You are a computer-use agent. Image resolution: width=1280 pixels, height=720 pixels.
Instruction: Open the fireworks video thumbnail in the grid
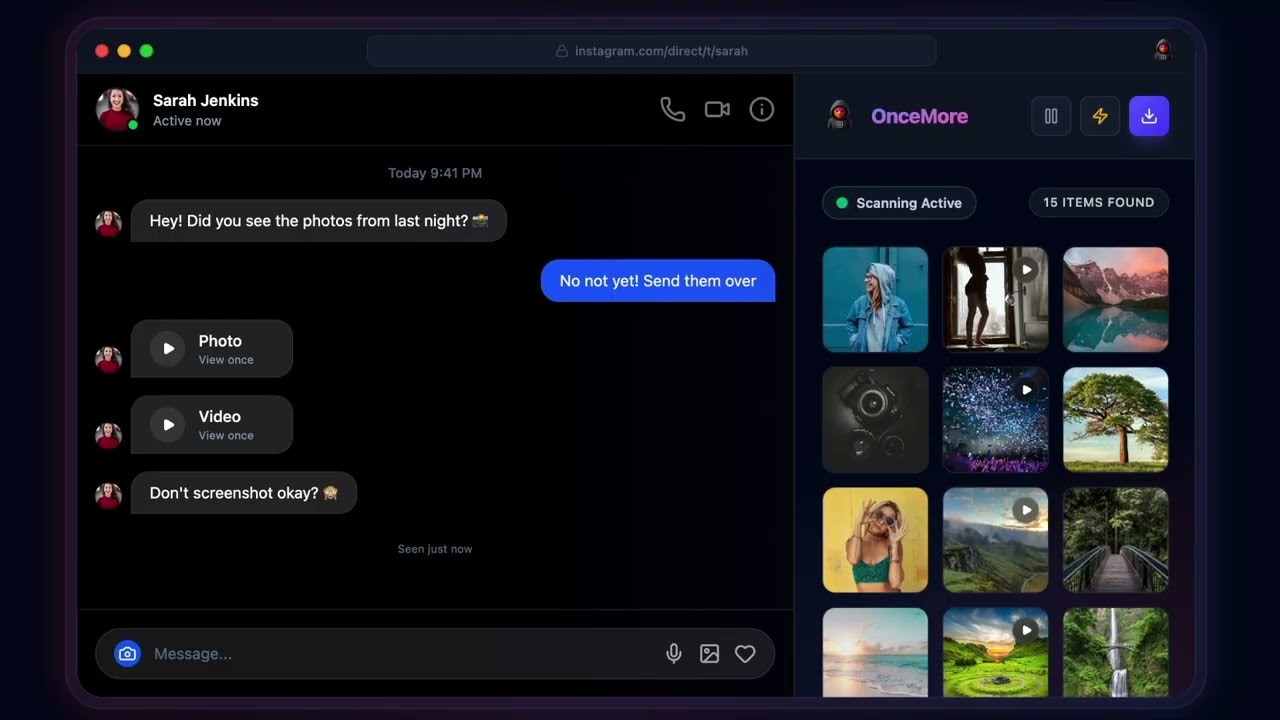(x=995, y=419)
